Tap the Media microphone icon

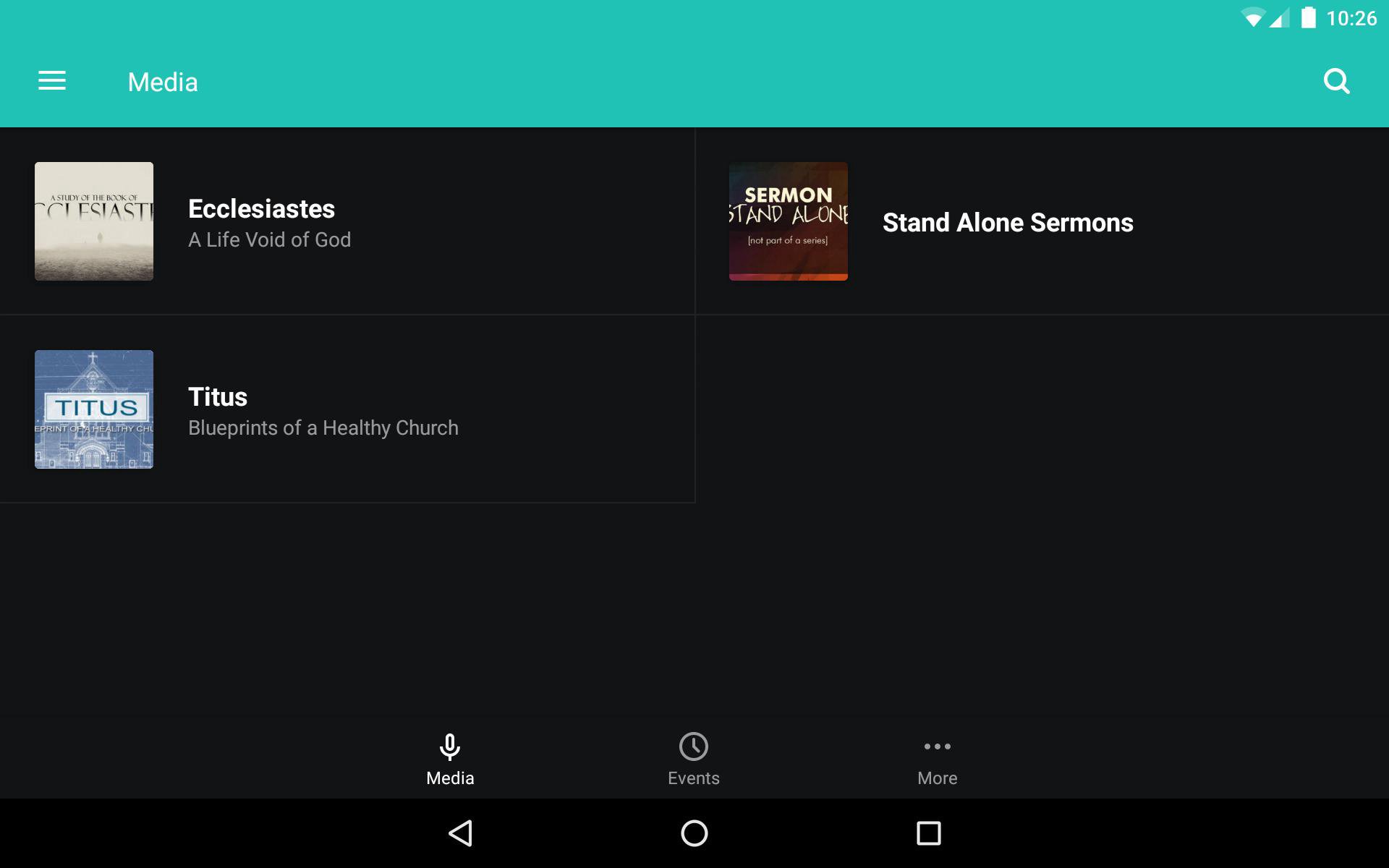tap(450, 746)
